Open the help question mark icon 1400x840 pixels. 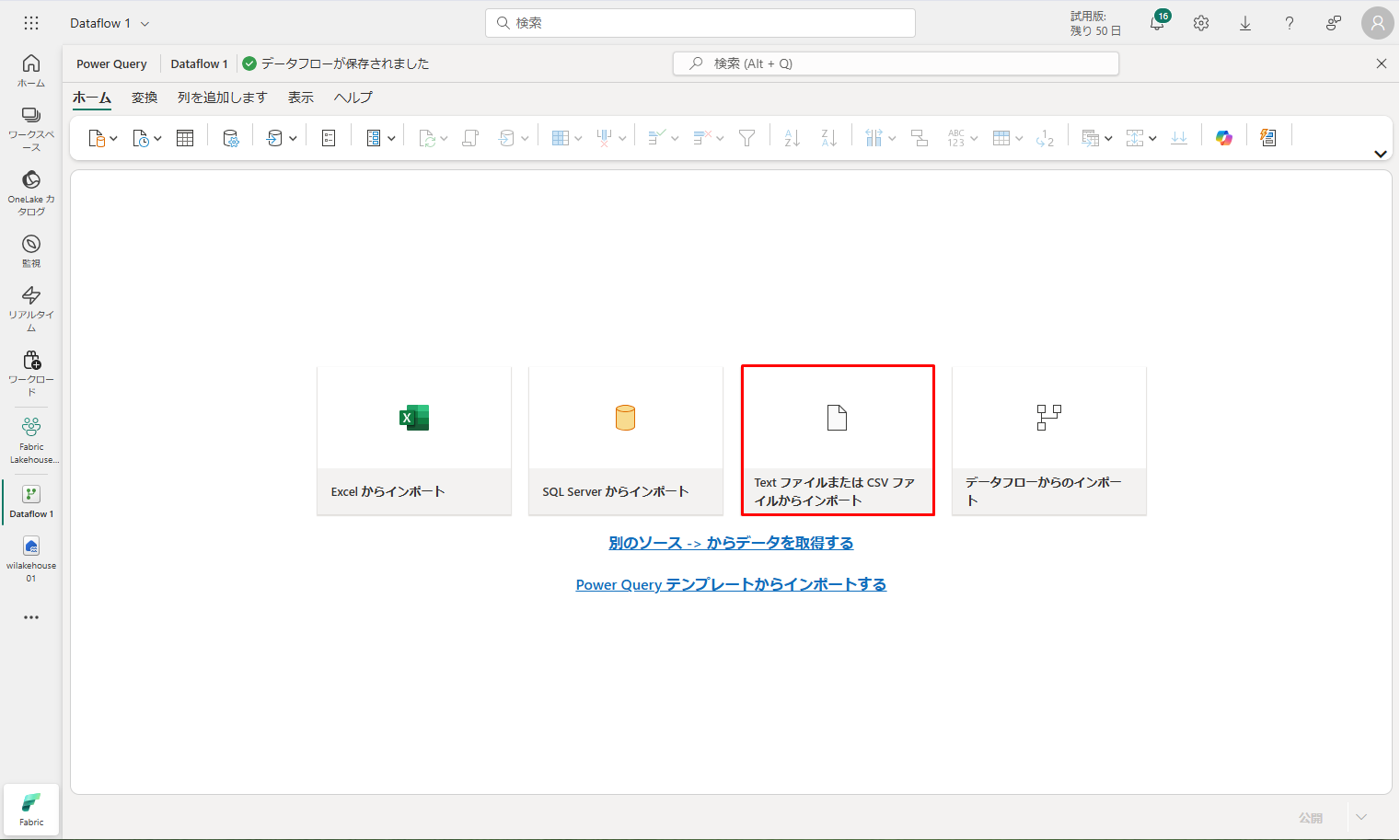(1290, 23)
